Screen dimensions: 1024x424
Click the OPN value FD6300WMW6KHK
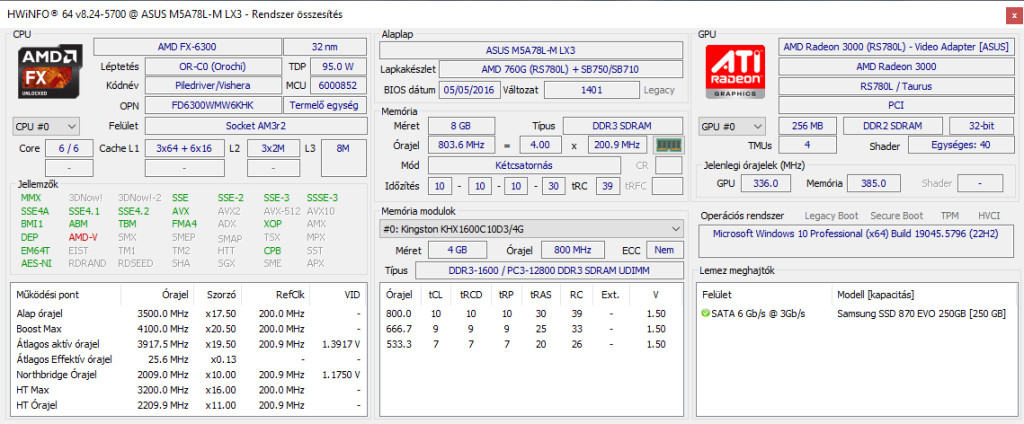pyautogui.click(x=213, y=105)
